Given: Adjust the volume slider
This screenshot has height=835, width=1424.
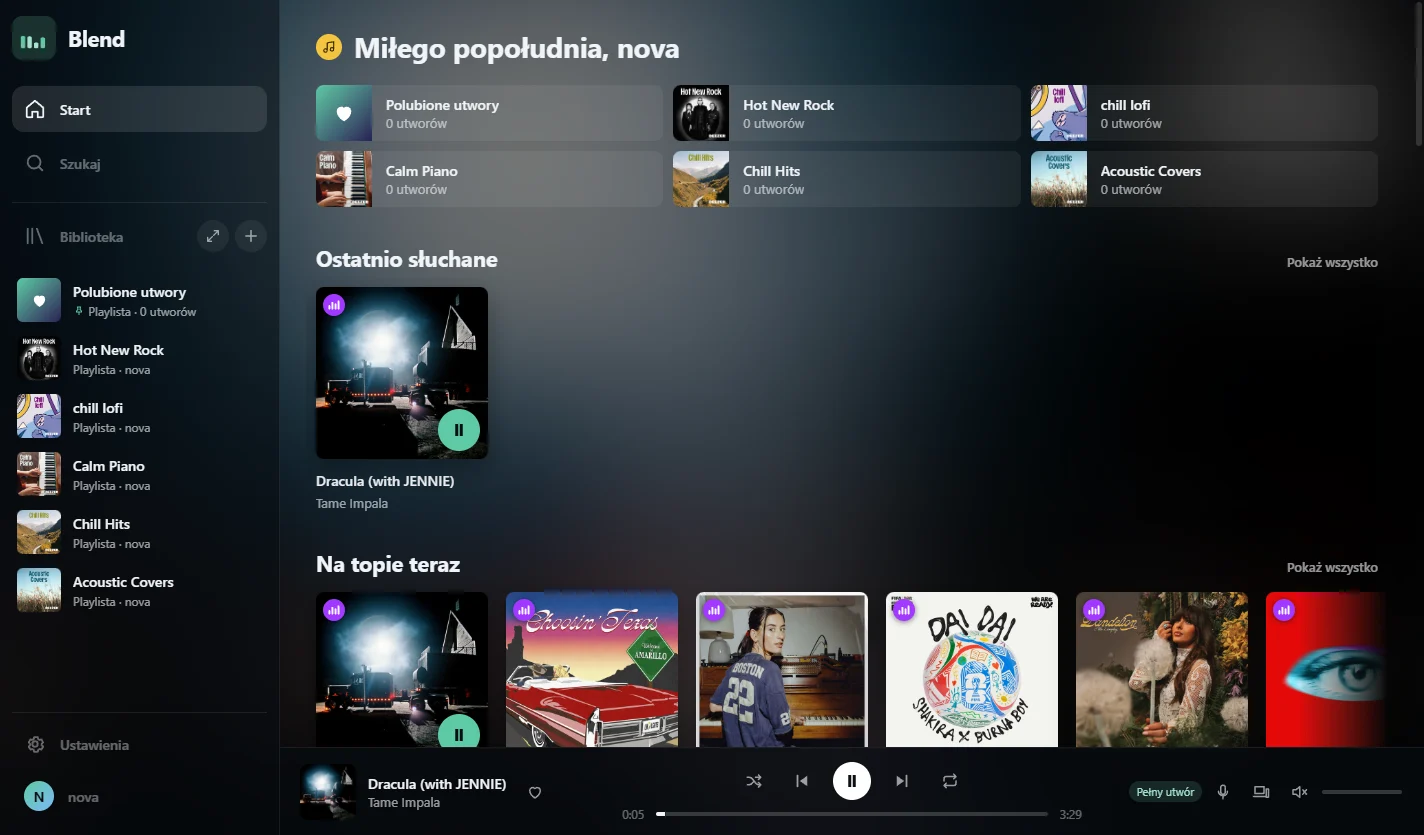Looking at the screenshot, I should pyautogui.click(x=1362, y=792).
